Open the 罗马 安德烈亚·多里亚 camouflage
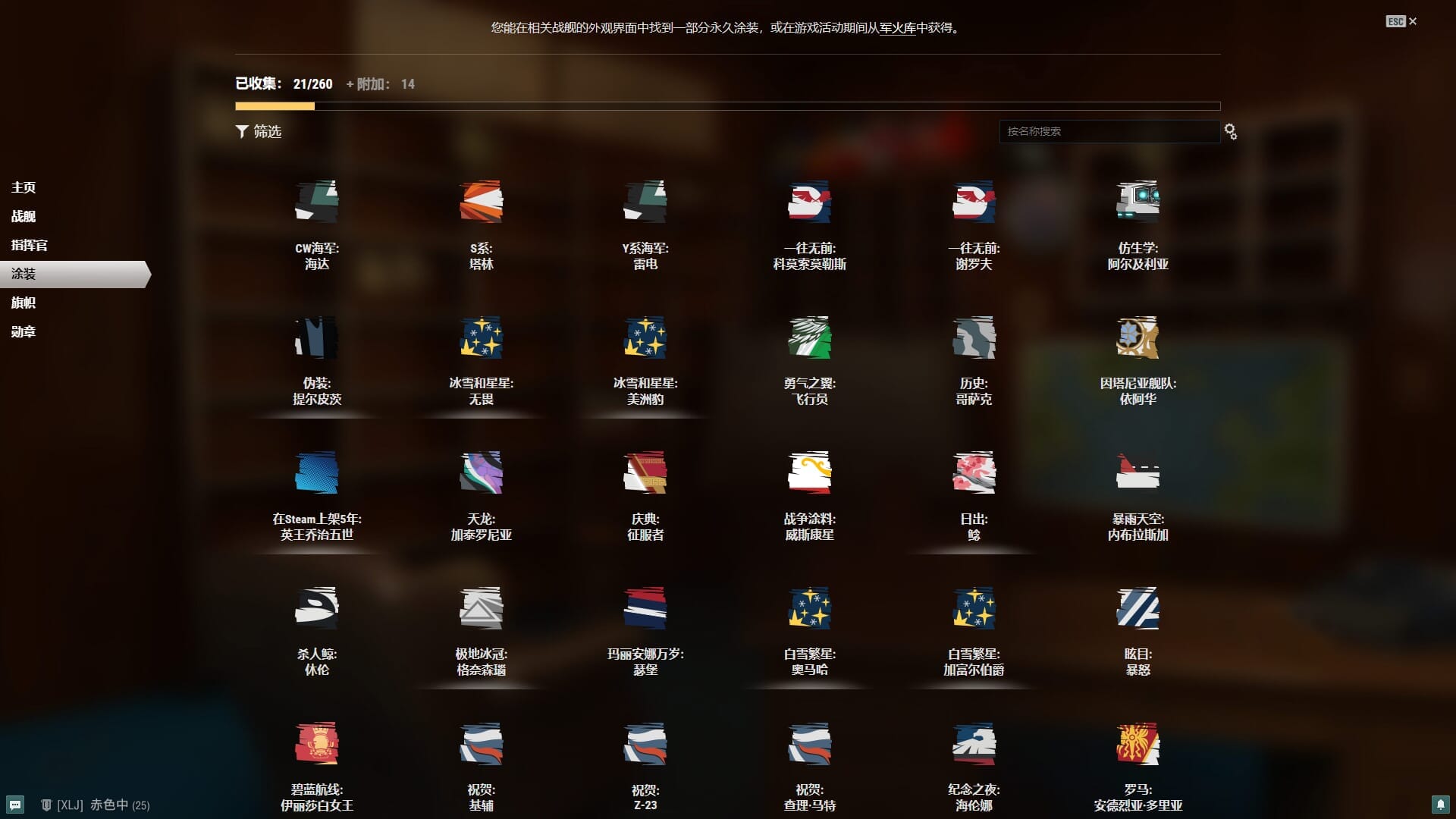Image resolution: width=1456 pixels, height=819 pixels. click(1137, 743)
